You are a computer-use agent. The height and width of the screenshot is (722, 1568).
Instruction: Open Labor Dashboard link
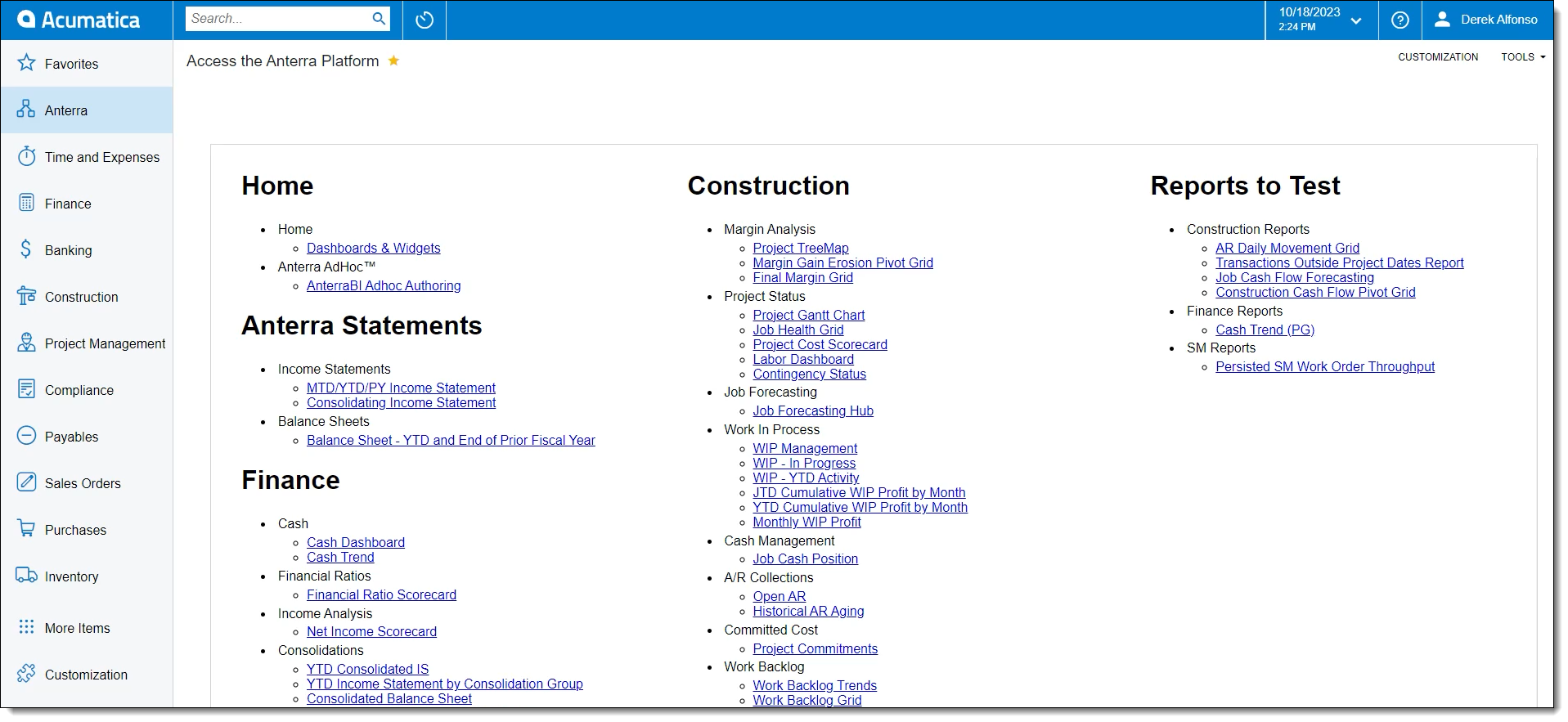(803, 359)
